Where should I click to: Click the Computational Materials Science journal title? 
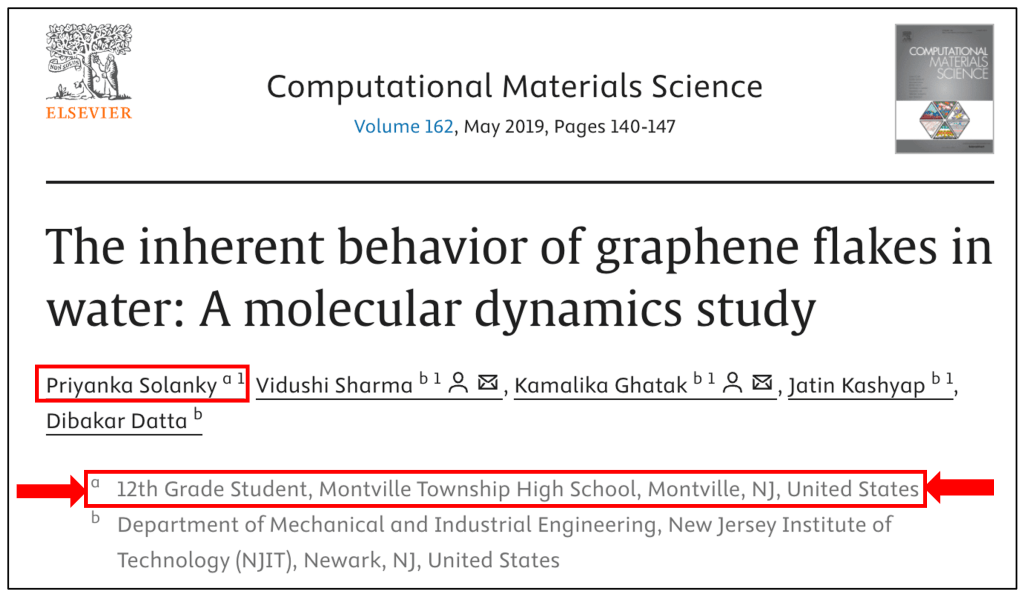[x=514, y=87]
